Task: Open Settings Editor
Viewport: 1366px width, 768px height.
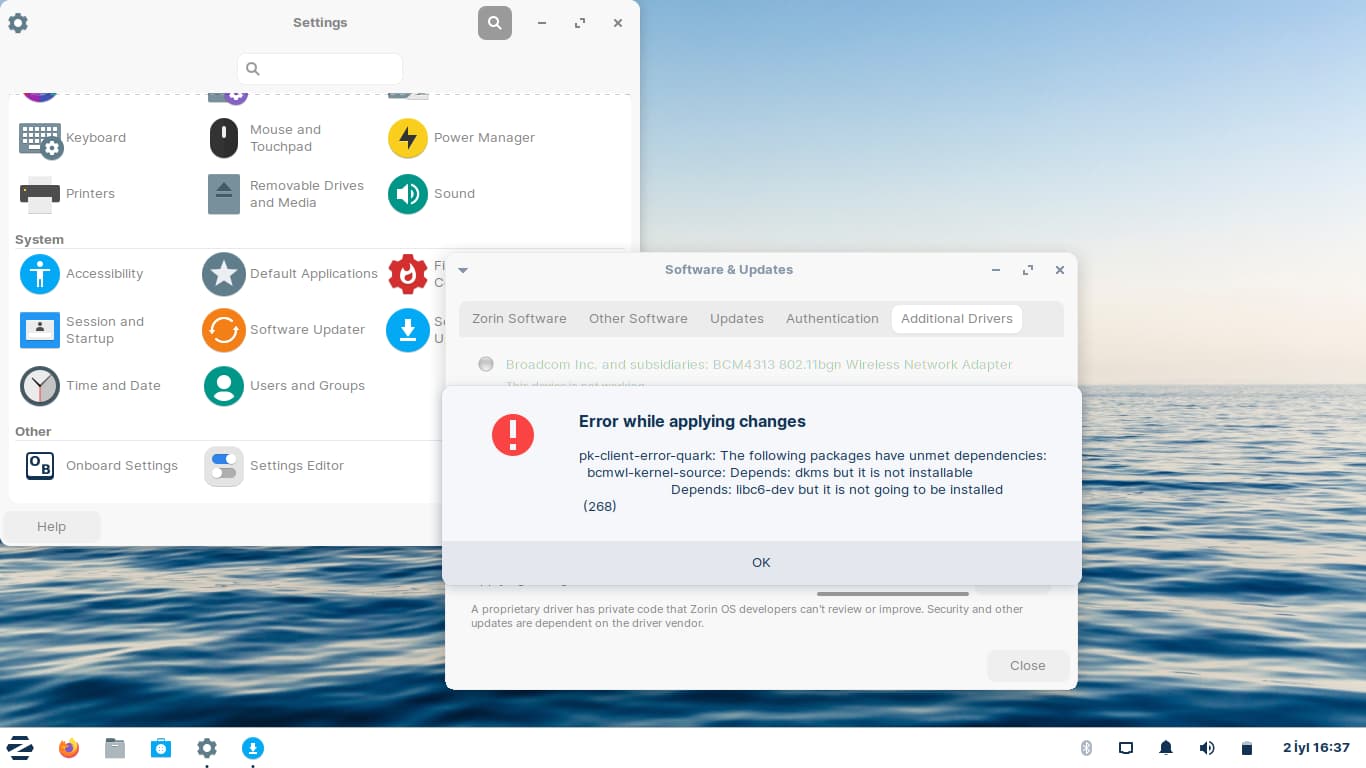Action: (275, 466)
